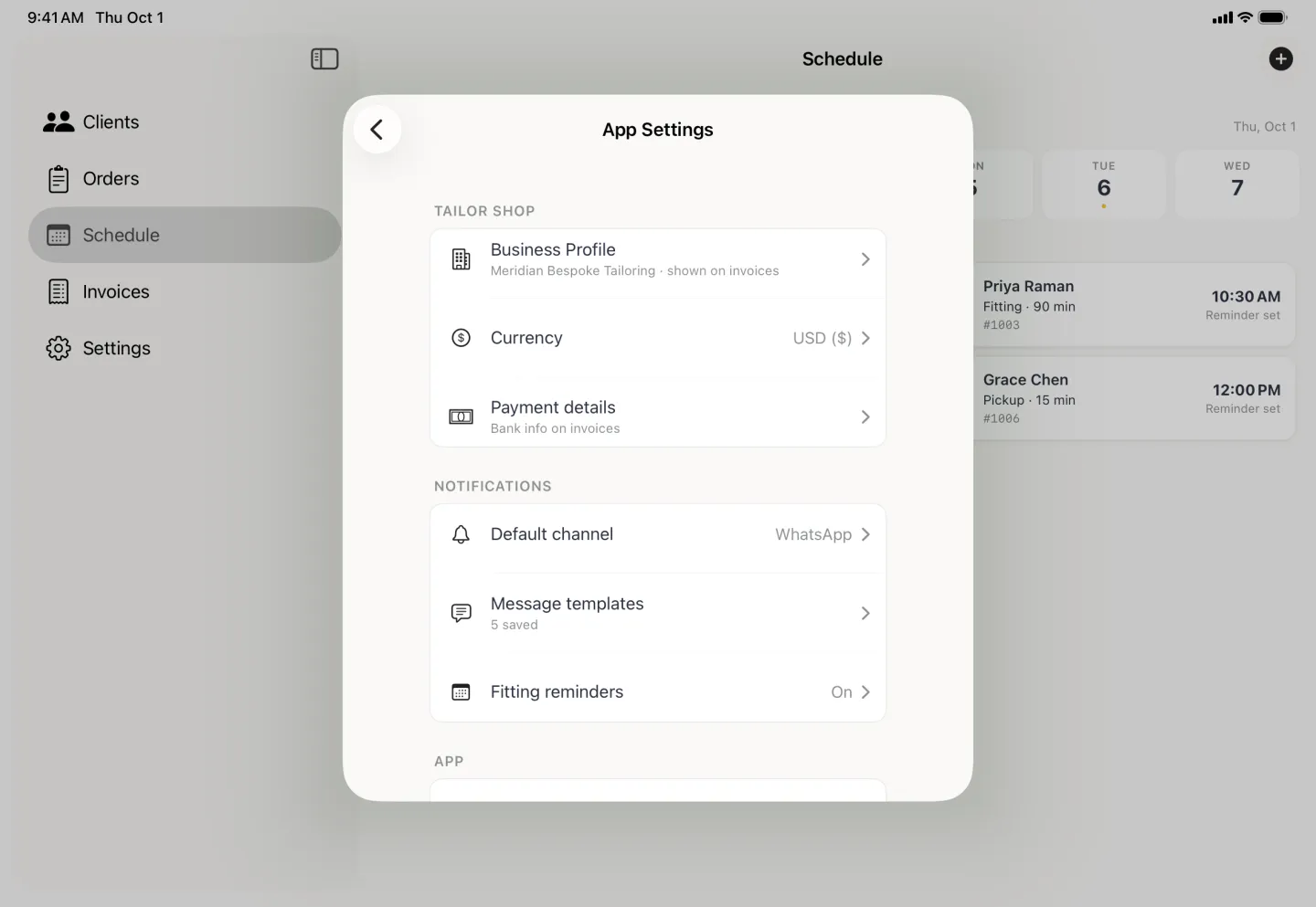The image size is (1316, 907).
Task: Click the battery icon in status bar
Action: [x=1273, y=17]
